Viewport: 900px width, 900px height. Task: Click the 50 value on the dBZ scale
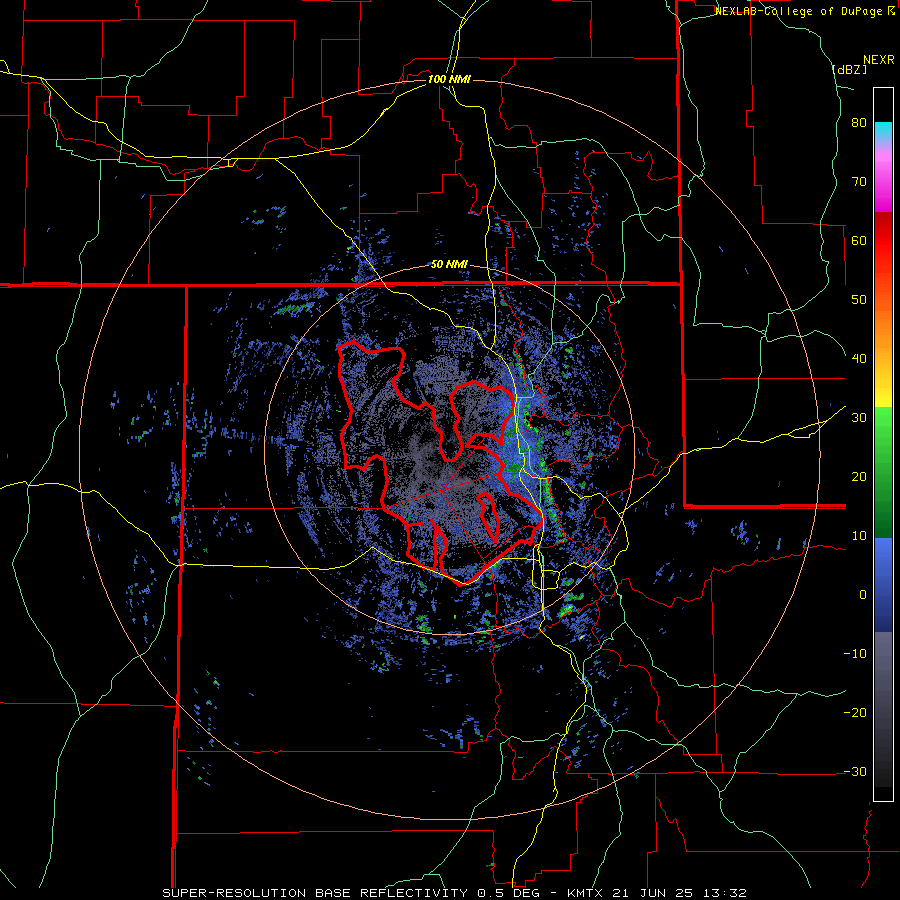pyautogui.click(x=859, y=300)
